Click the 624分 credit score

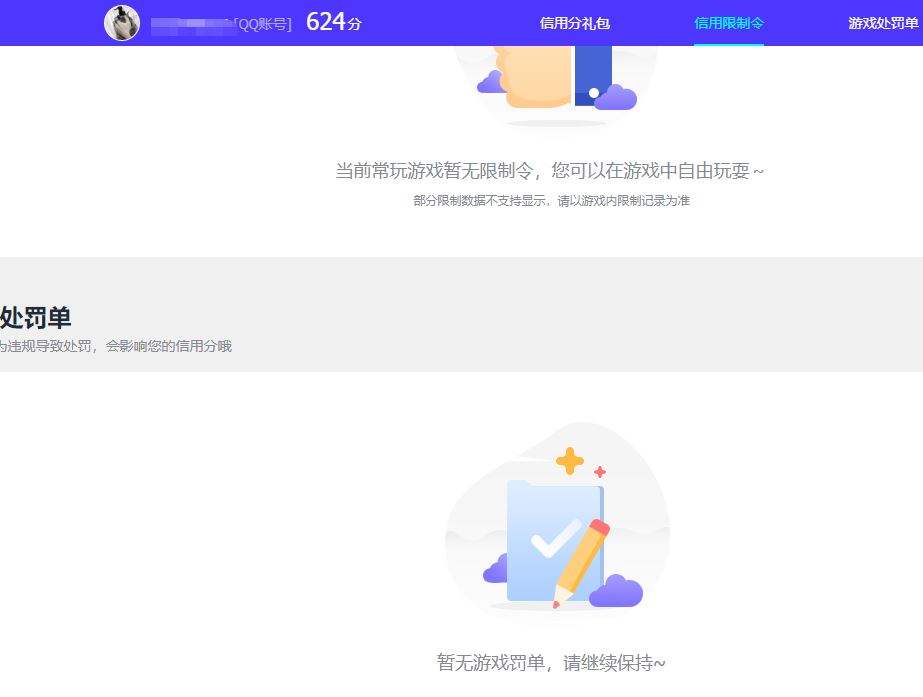tap(333, 23)
